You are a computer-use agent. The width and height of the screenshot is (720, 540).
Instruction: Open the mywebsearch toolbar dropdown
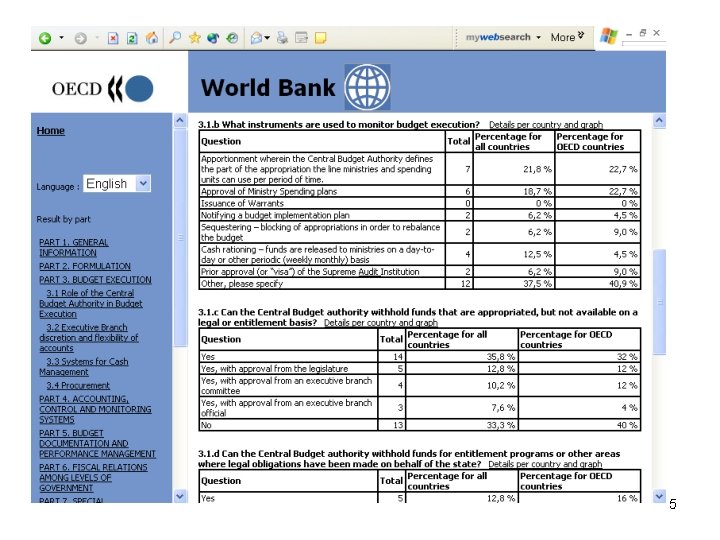pos(539,37)
